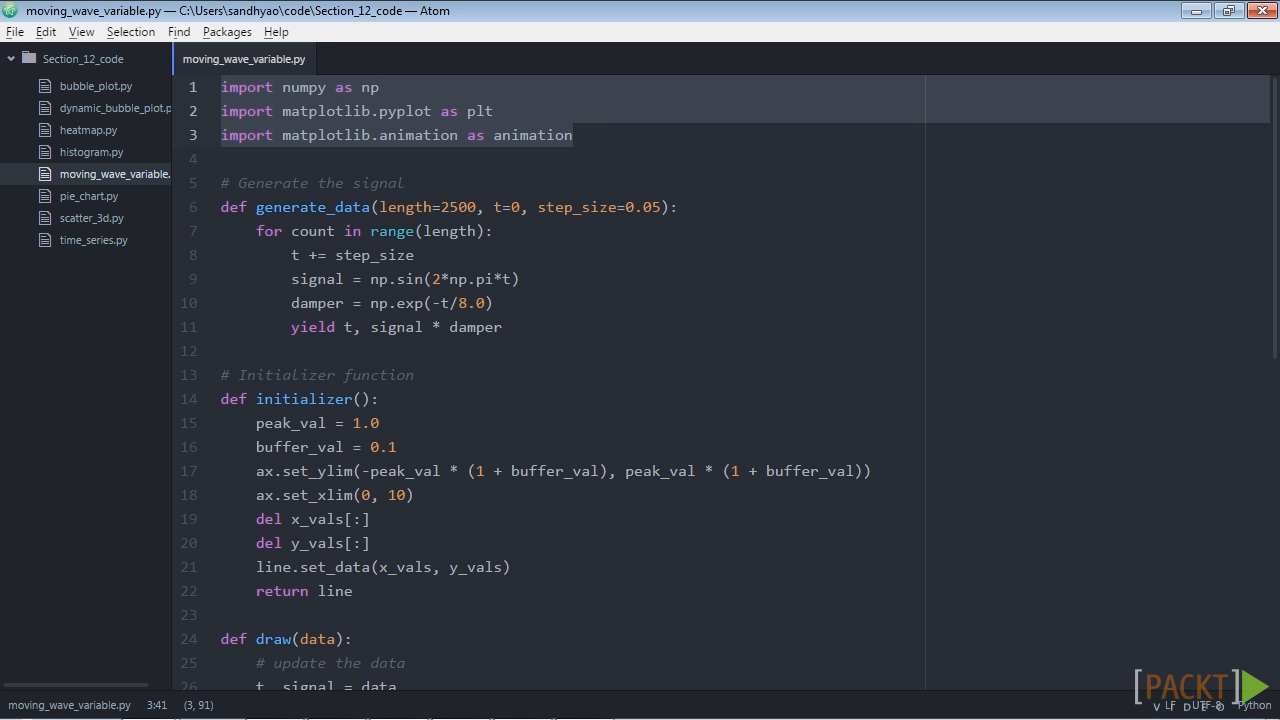This screenshot has height=720, width=1280.
Task: Open dynamic_bubble_plot file in tree
Action: coord(115,108)
